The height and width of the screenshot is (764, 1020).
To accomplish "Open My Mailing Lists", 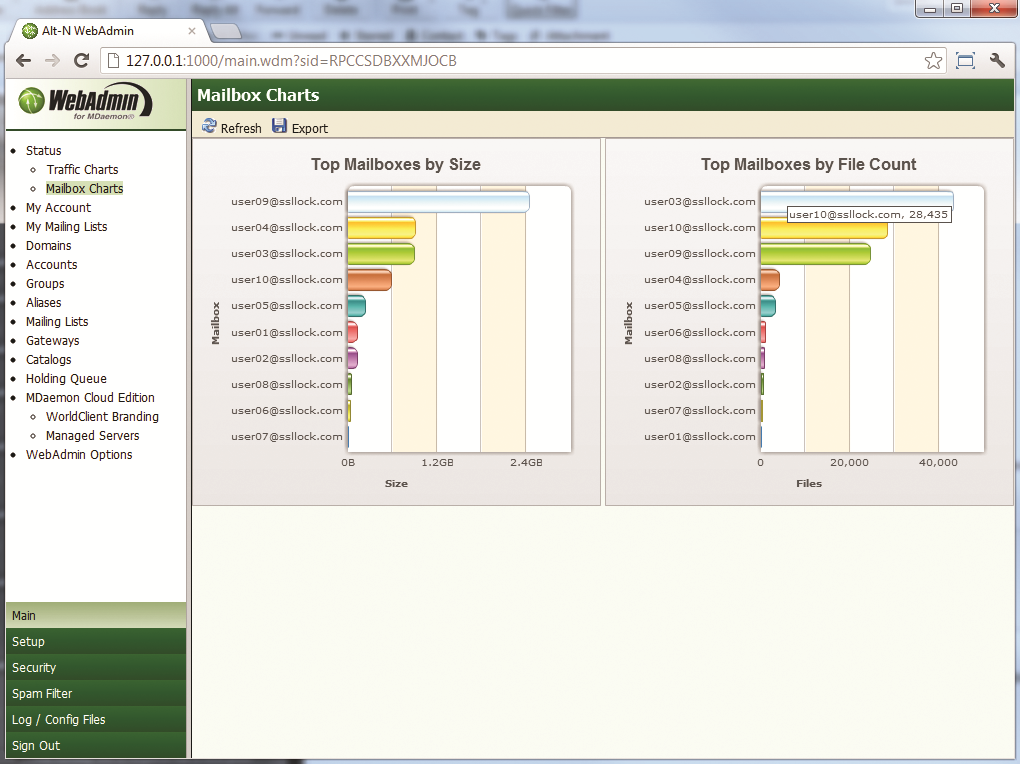I will click(x=66, y=226).
